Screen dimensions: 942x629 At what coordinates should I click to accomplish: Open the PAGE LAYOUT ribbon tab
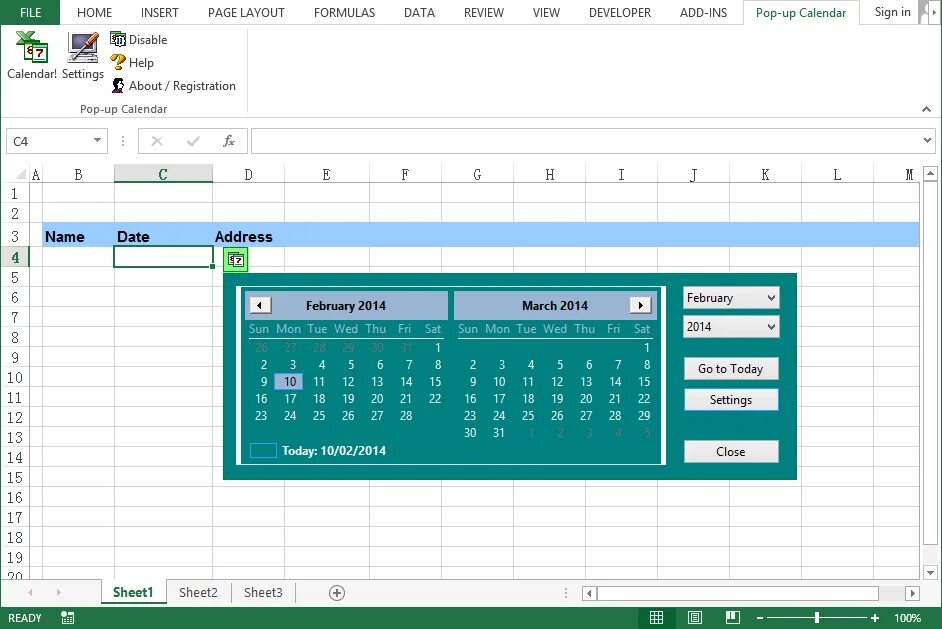coord(246,13)
